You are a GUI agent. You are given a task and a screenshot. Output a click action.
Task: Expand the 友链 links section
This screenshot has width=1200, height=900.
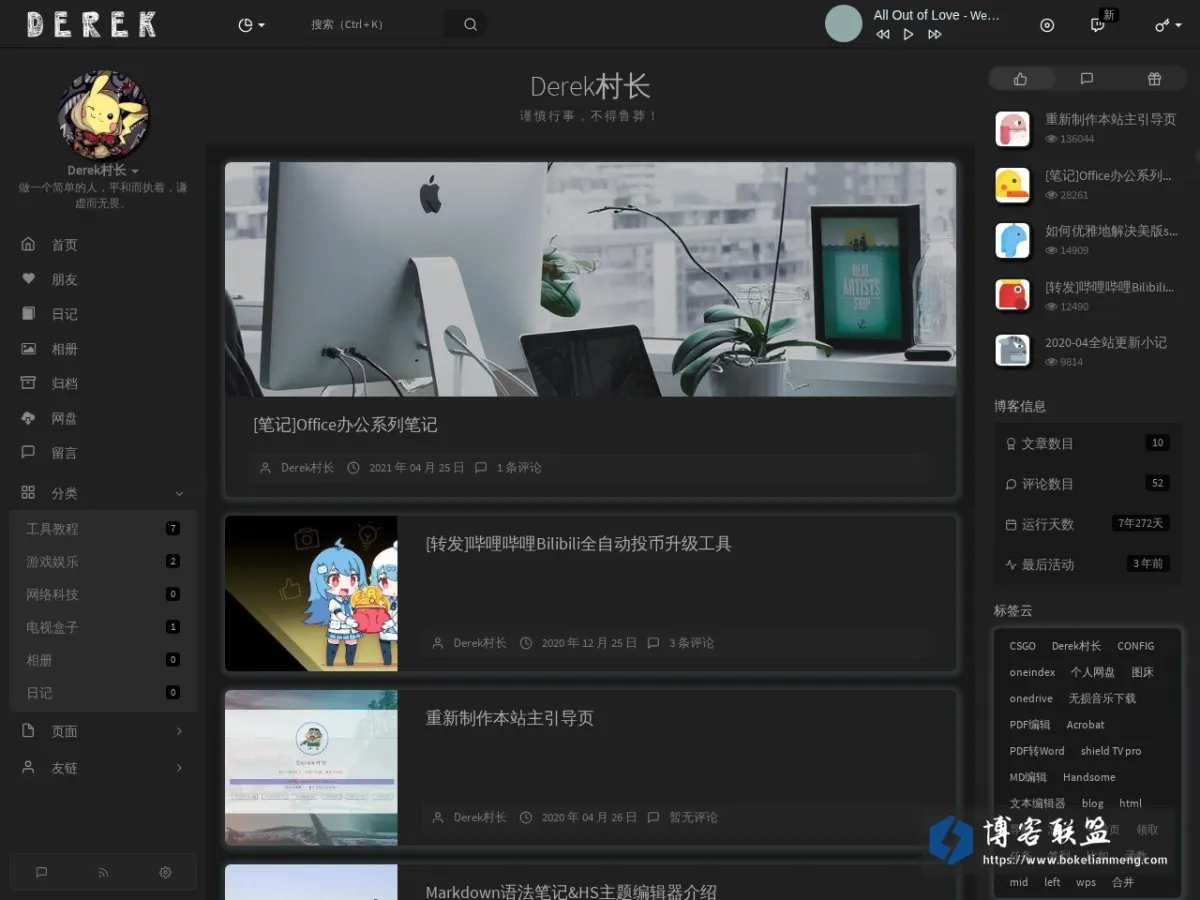pos(103,768)
